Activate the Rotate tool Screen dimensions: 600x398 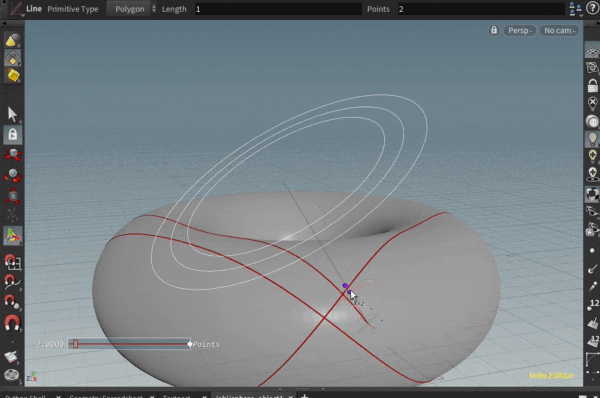pos(13,175)
